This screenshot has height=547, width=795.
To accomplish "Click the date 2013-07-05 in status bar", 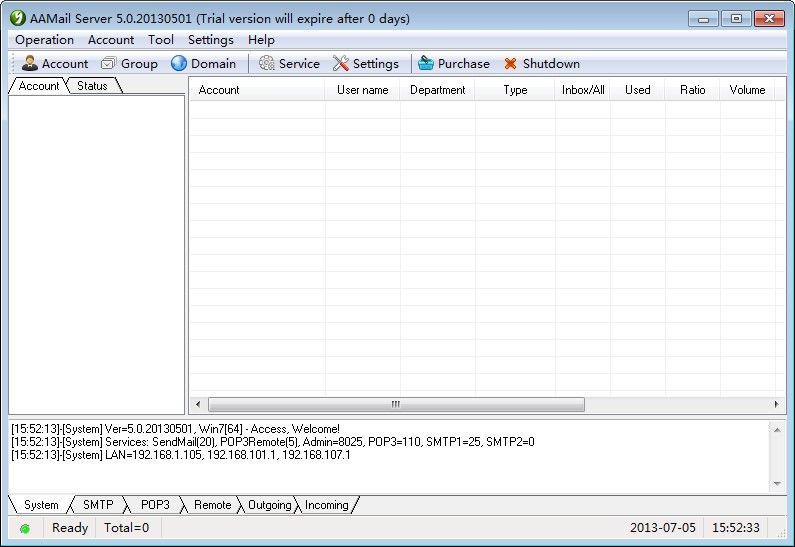I will (663, 528).
